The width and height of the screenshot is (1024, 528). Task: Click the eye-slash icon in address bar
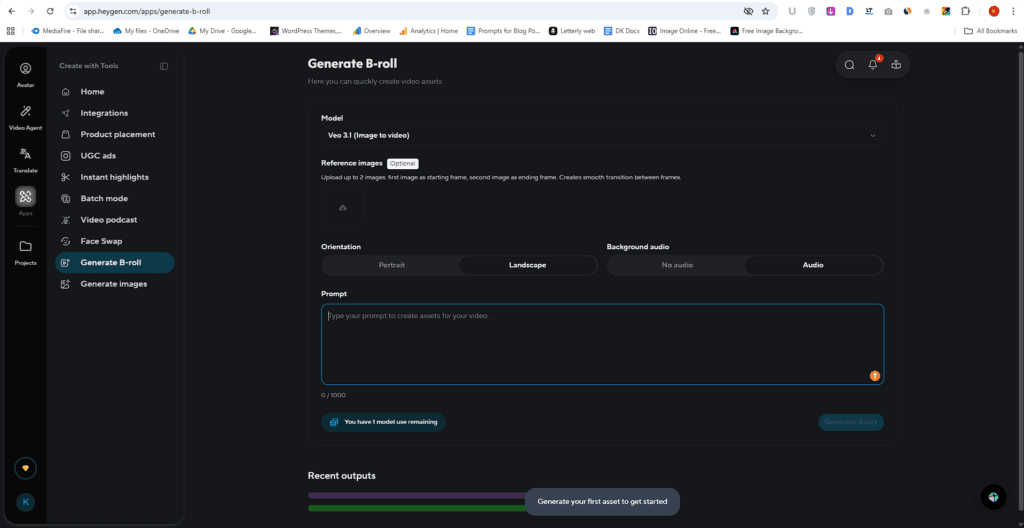click(748, 11)
